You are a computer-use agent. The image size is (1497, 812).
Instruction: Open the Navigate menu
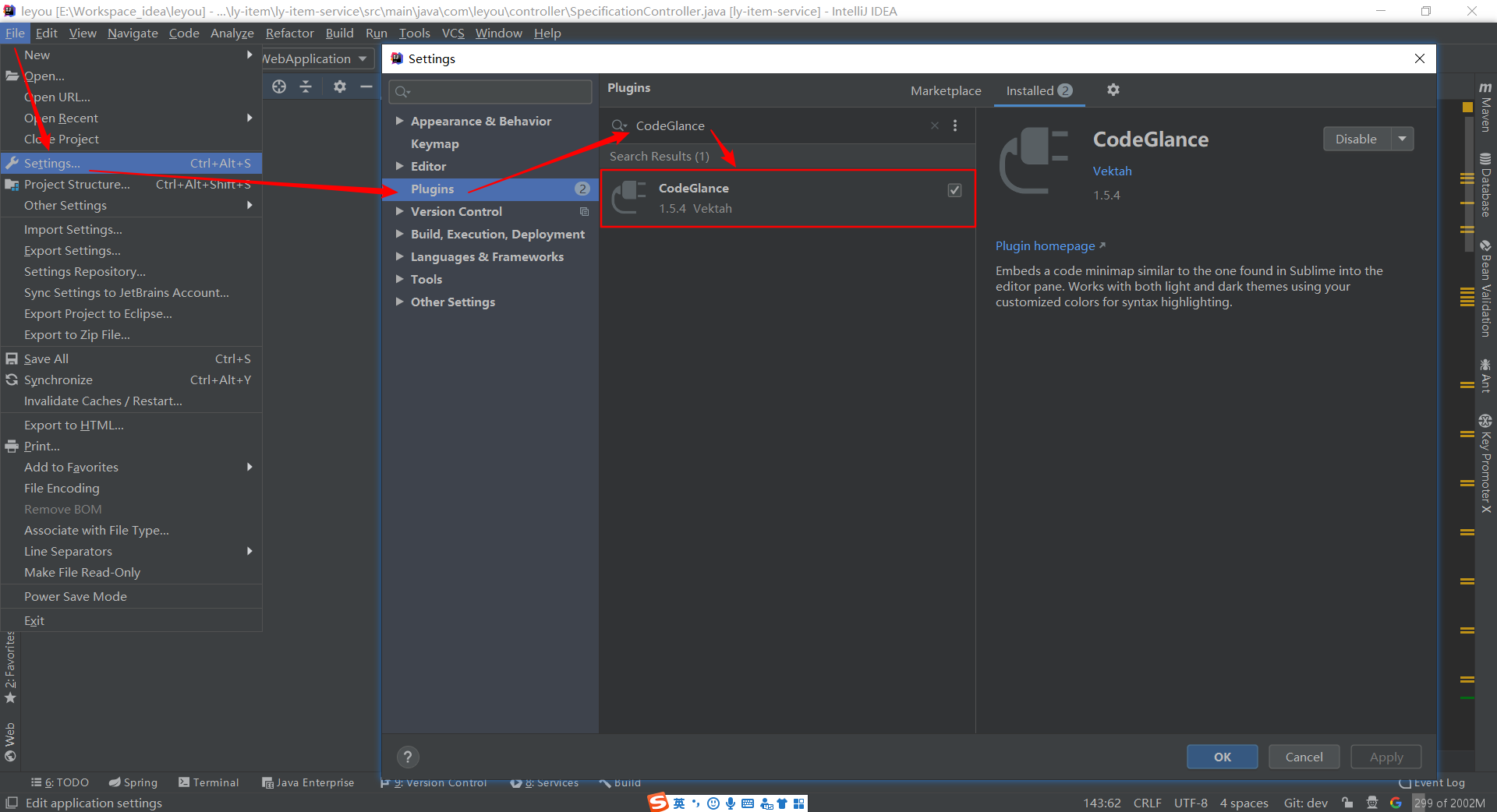(133, 33)
